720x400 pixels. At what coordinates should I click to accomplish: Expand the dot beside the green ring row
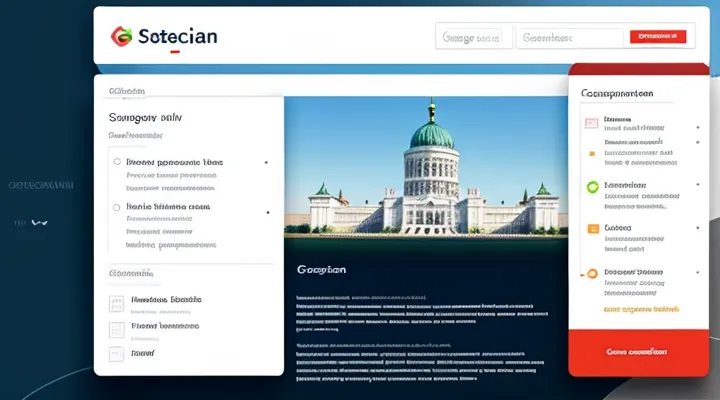(698, 185)
